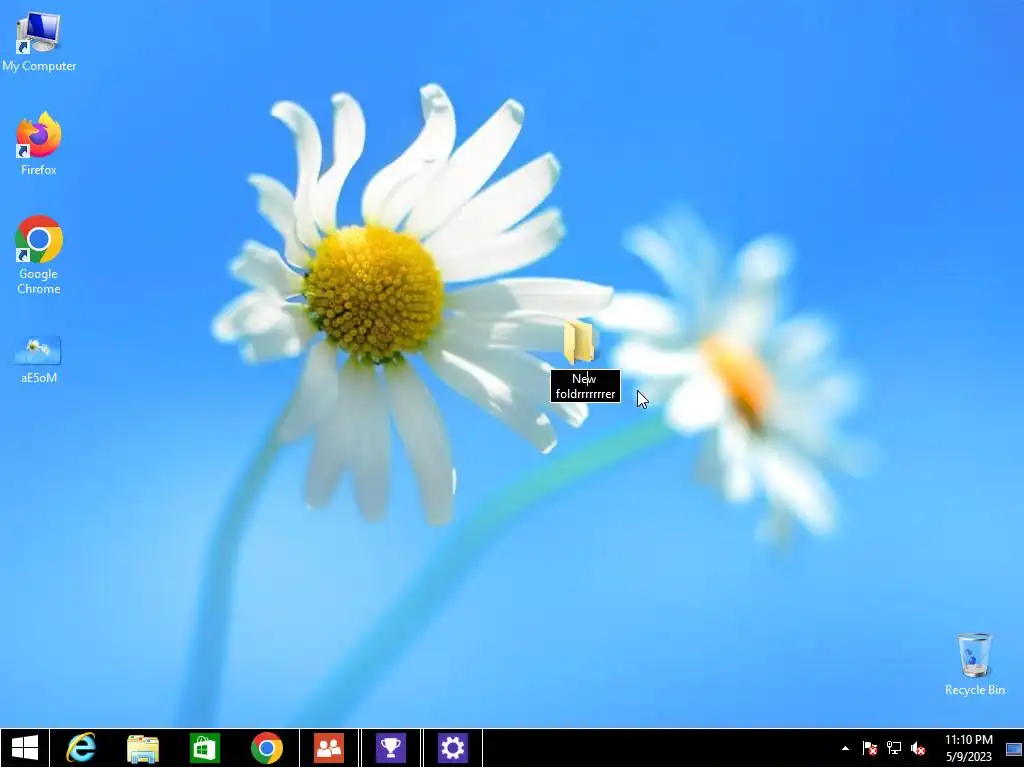
Task: Click the network status tray icon
Action: tap(893, 748)
